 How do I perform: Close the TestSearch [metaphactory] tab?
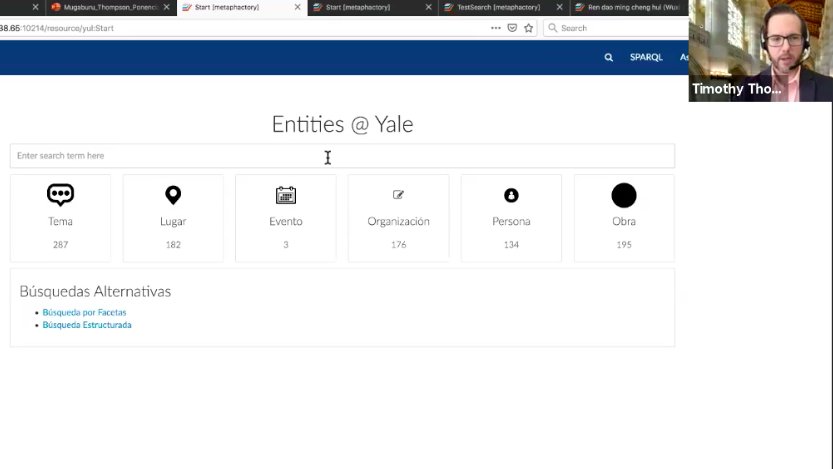tap(559, 7)
